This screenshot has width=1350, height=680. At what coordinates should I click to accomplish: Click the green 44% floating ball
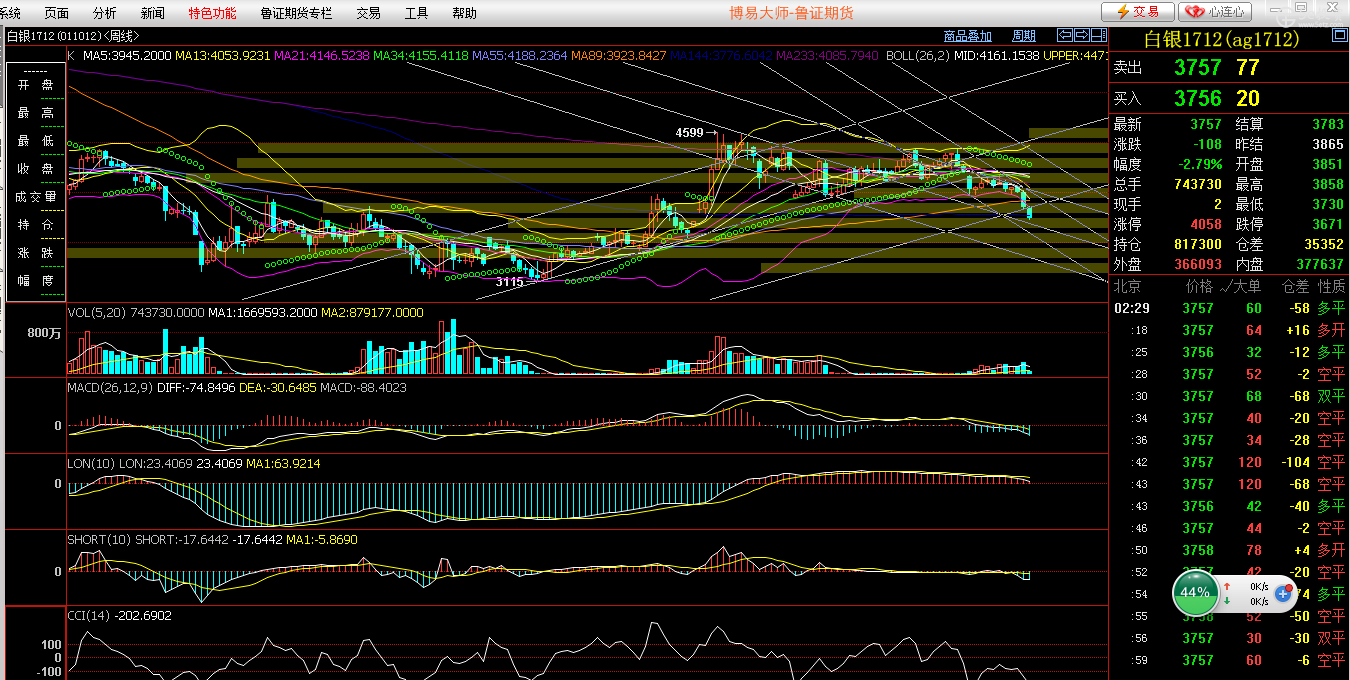click(x=1195, y=592)
